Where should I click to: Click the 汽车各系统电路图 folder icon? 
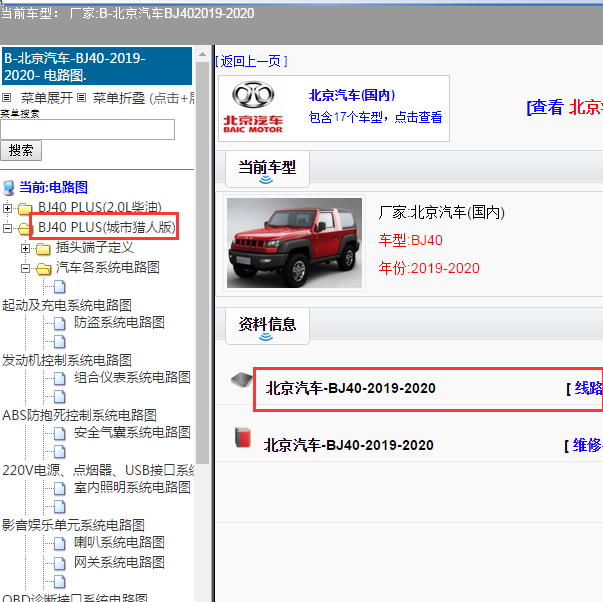[43, 269]
